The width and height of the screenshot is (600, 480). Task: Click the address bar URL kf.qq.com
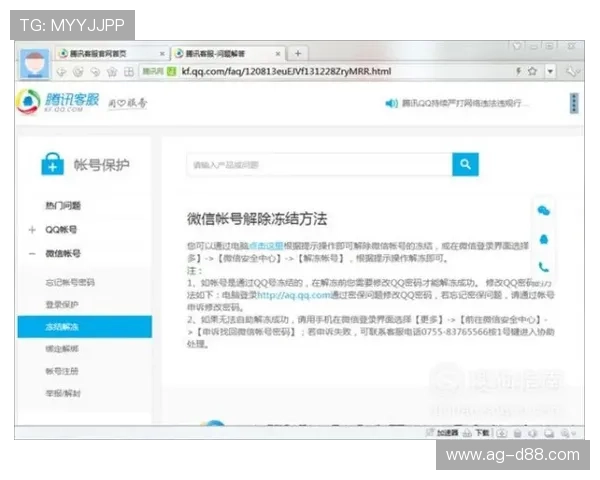(x=286, y=71)
